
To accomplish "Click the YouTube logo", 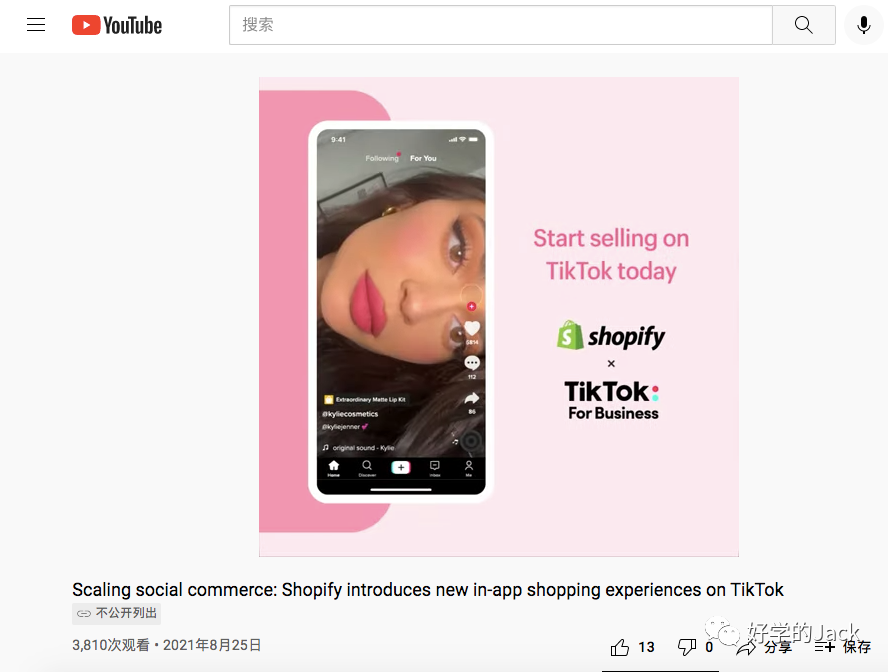I will point(116,25).
